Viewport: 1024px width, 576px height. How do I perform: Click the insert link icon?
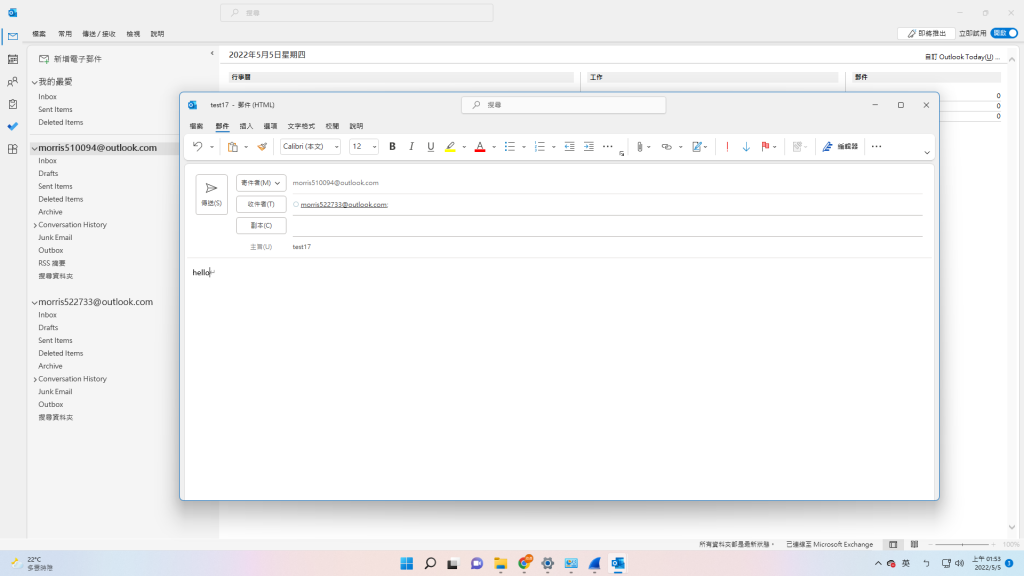(x=666, y=147)
